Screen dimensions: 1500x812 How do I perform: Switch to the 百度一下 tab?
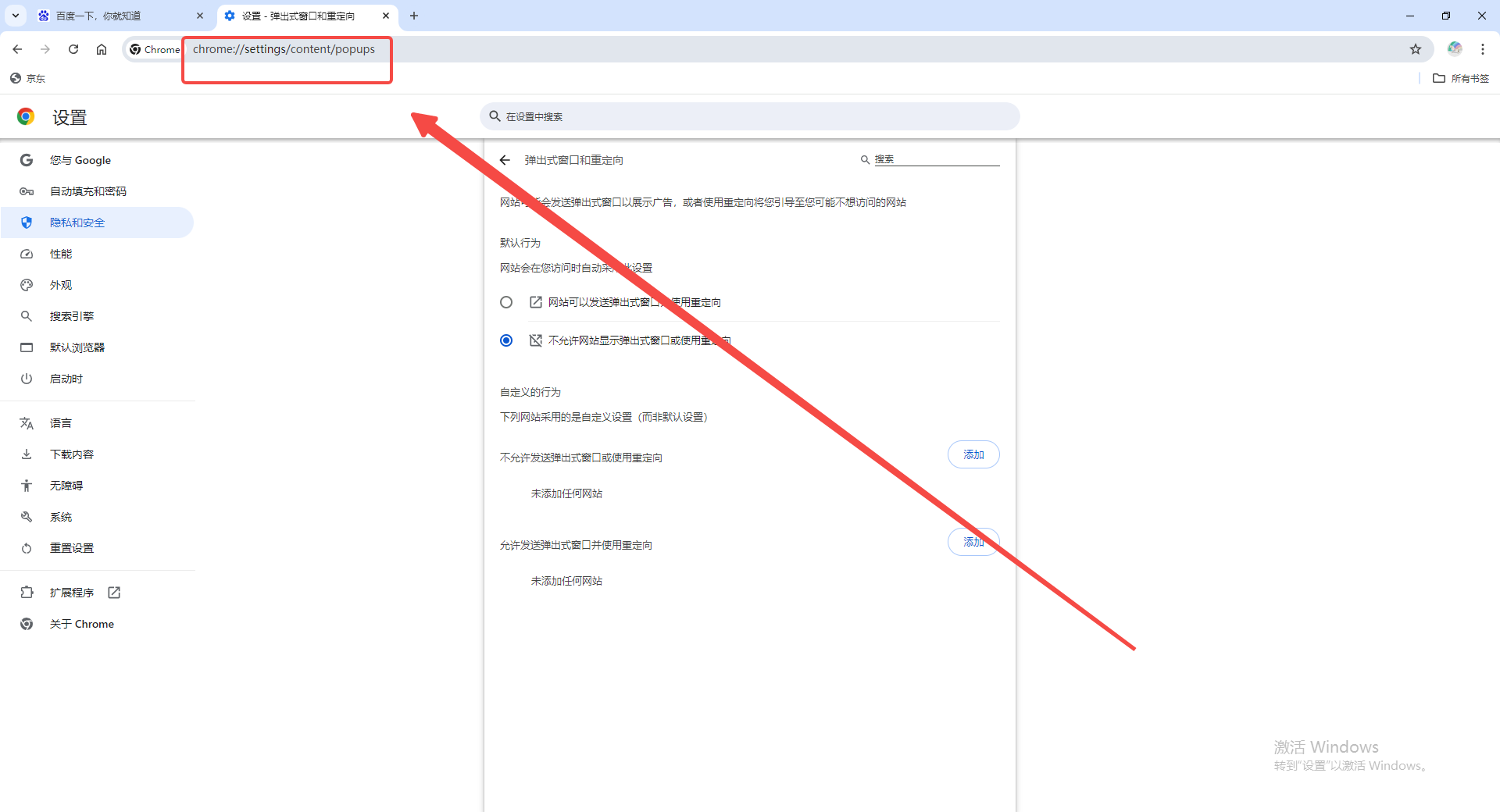(121, 16)
